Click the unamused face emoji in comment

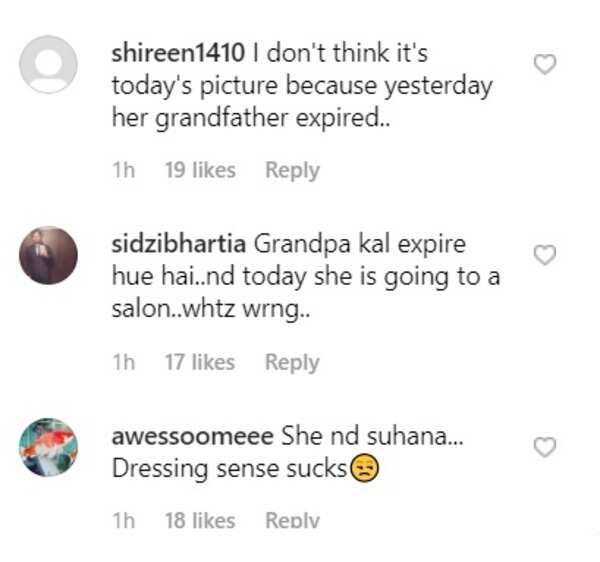tap(364, 468)
